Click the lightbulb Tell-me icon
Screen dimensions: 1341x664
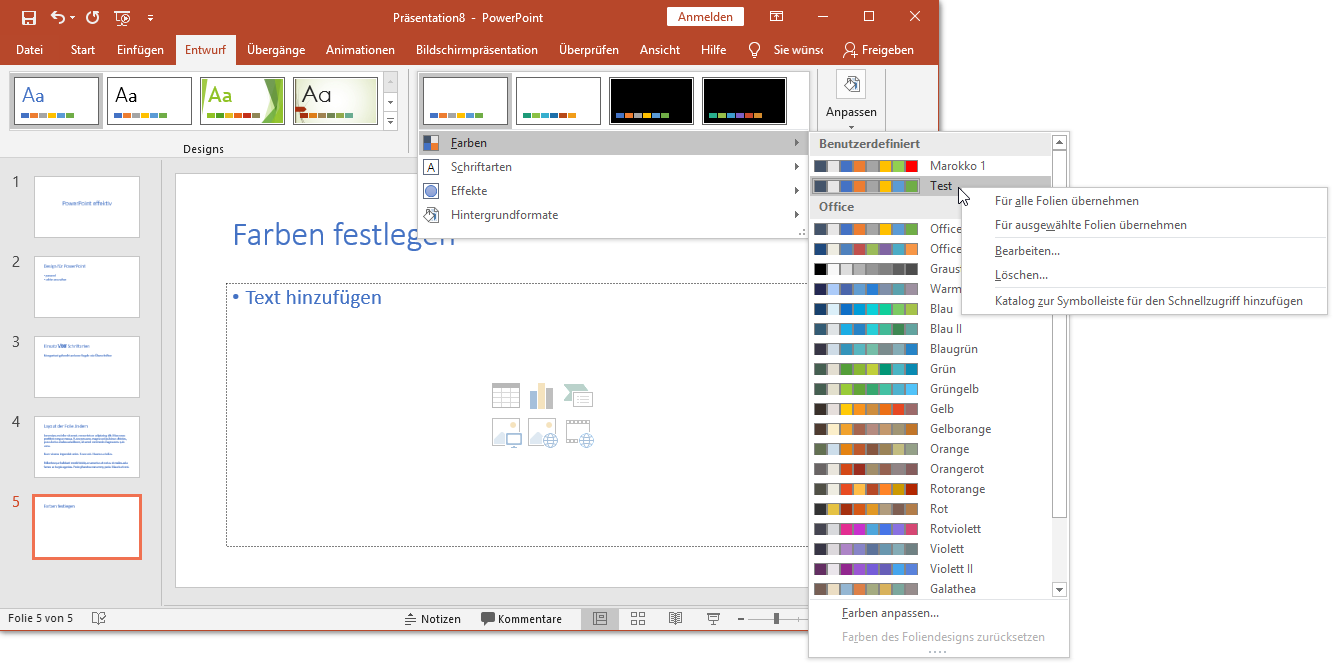[x=755, y=50]
